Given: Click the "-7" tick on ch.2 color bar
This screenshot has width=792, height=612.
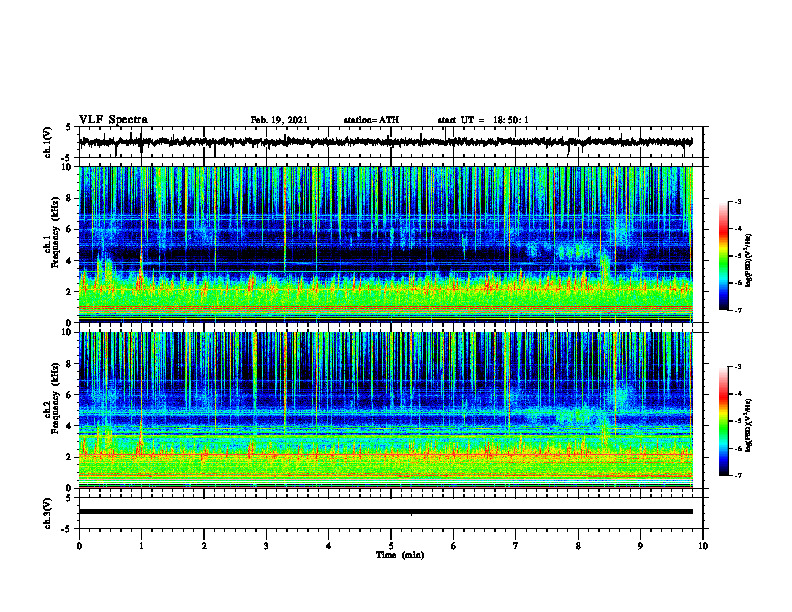Looking at the screenshot, I should point(737,475).
